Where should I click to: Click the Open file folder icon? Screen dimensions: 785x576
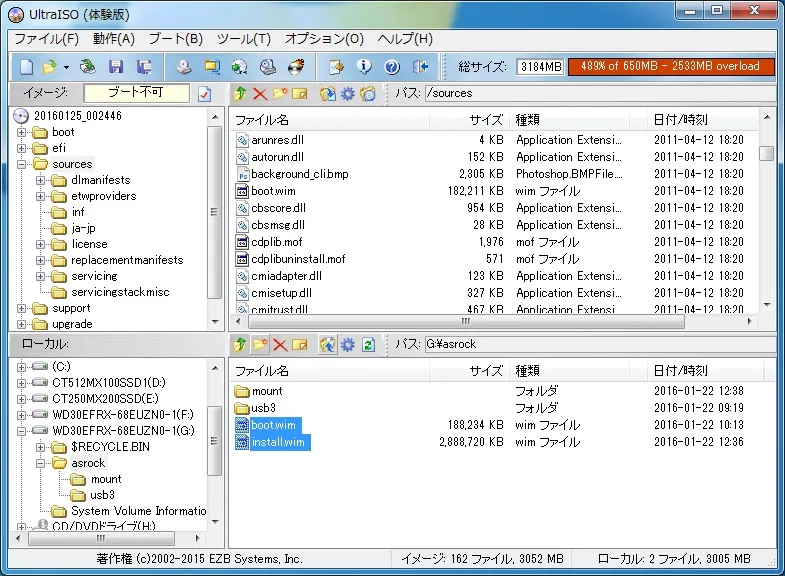tap(50, 67)
